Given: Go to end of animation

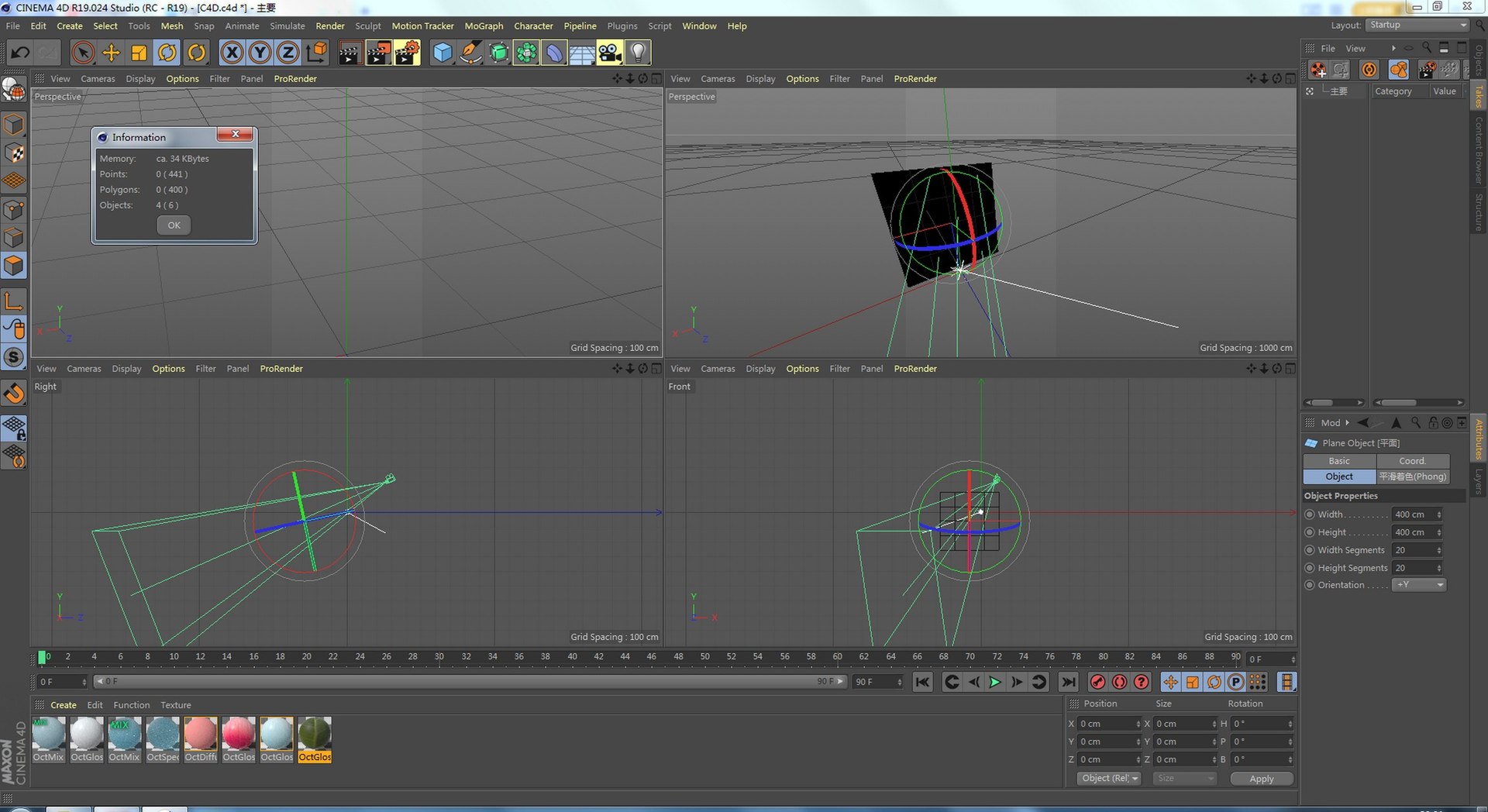Looking at the screenshot, I should [1068, 682].
